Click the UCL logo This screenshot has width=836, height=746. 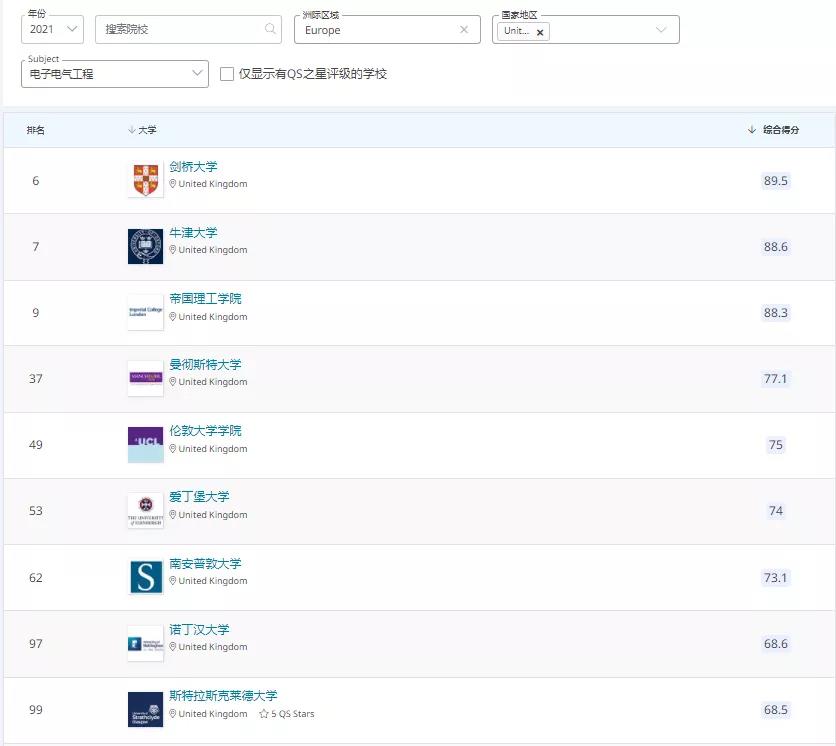[x=146, y=445]
